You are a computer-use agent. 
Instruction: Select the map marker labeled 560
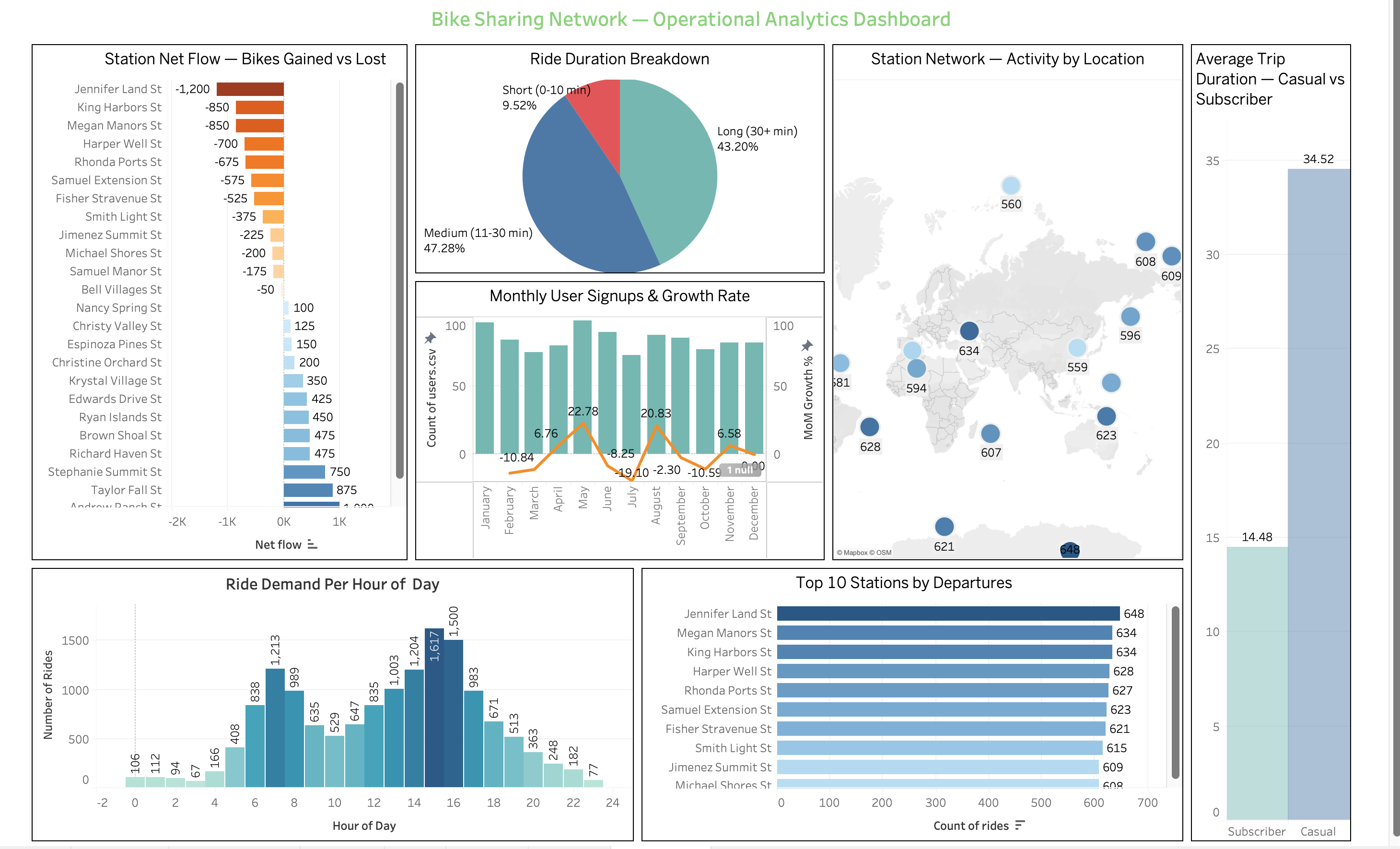coord(1011,185)
